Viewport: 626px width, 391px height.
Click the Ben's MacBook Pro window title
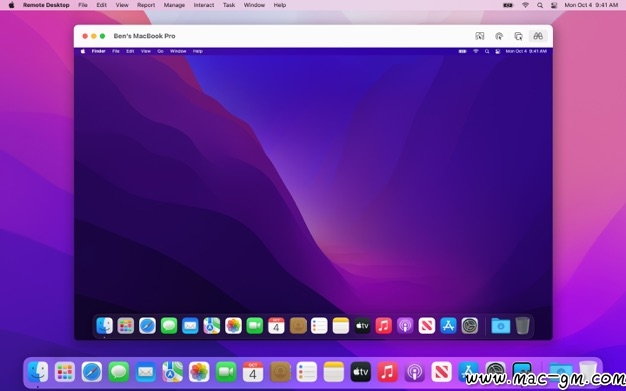pos(145,36)
